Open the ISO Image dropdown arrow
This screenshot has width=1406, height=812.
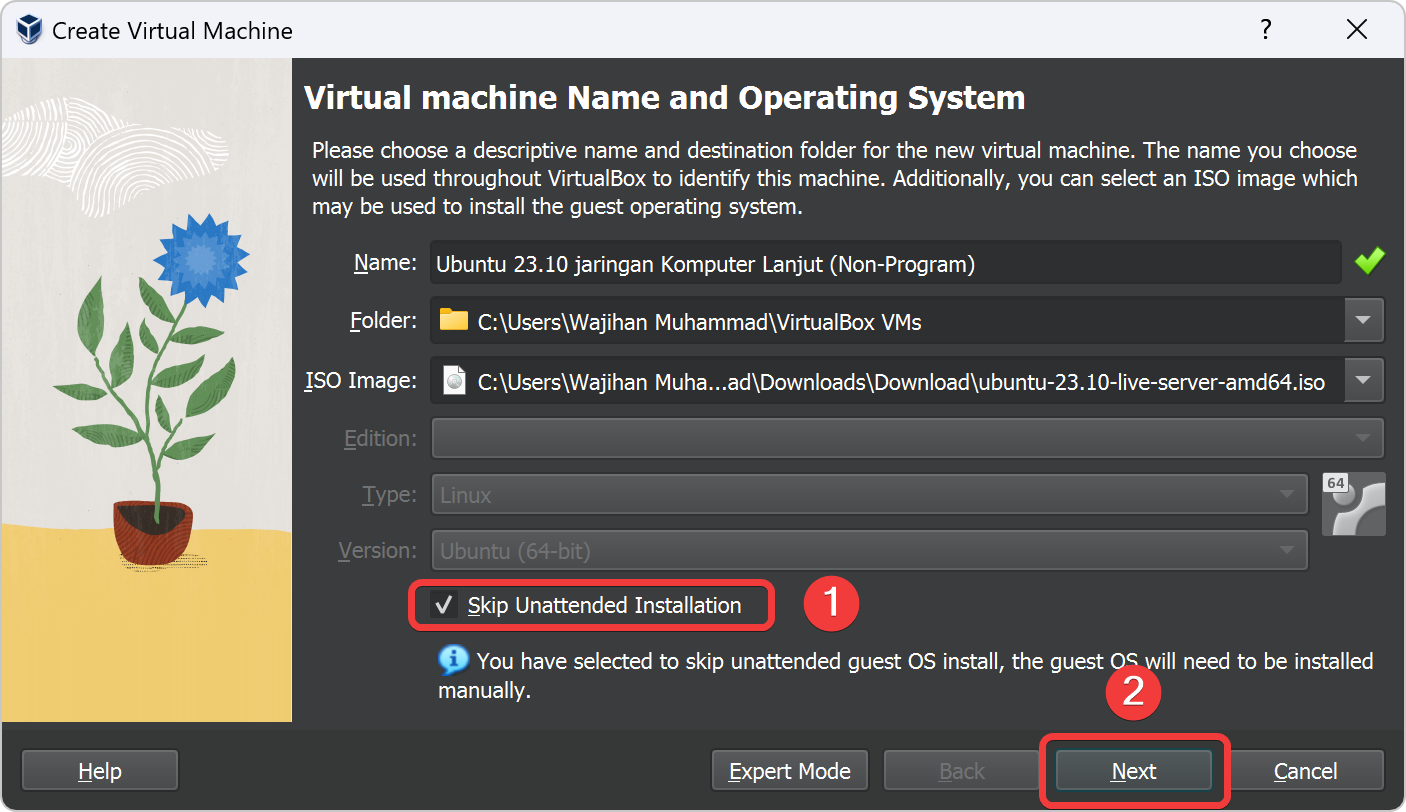[1362, 380]
